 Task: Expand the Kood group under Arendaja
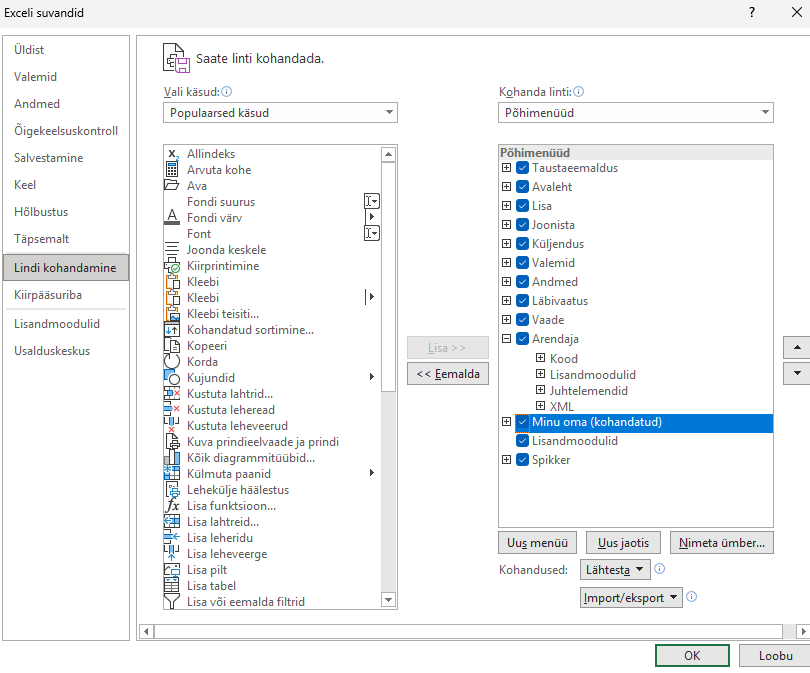[x=541, y=358]
